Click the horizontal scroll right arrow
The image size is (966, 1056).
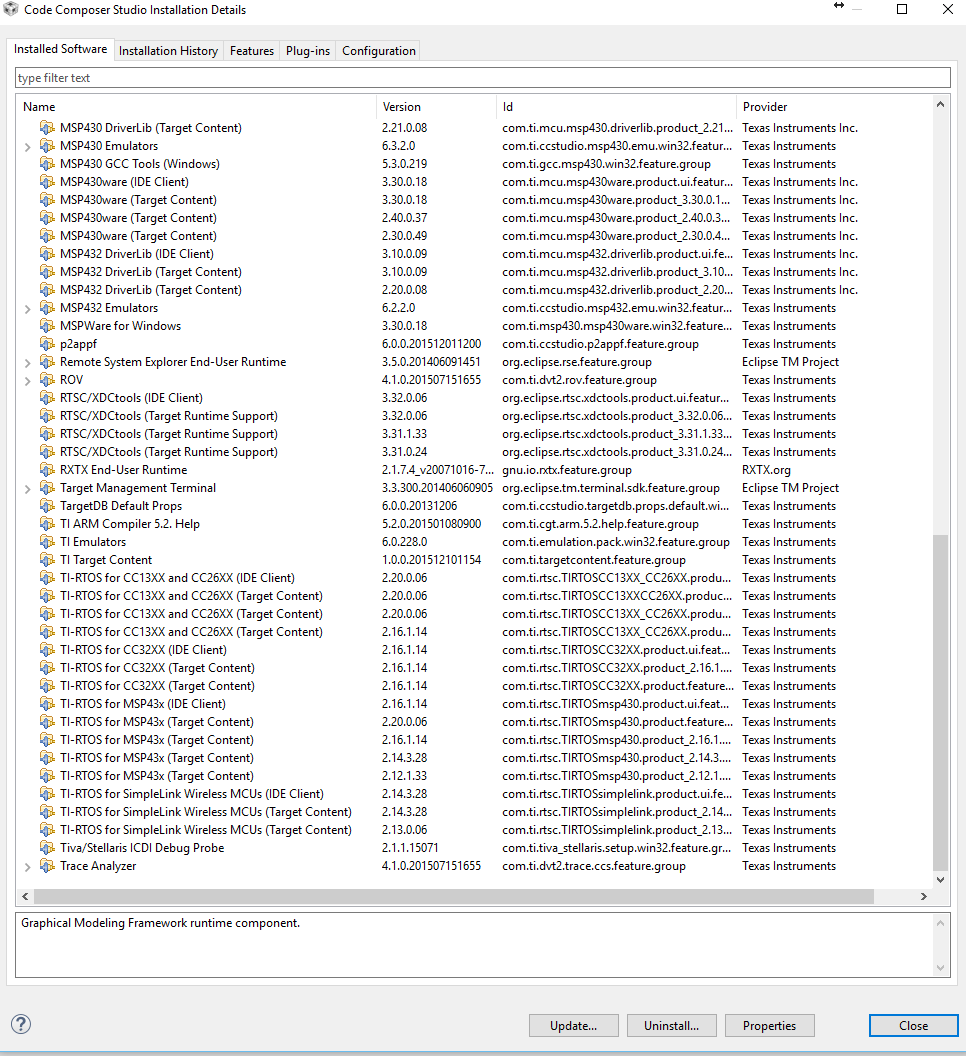[924, 896]
